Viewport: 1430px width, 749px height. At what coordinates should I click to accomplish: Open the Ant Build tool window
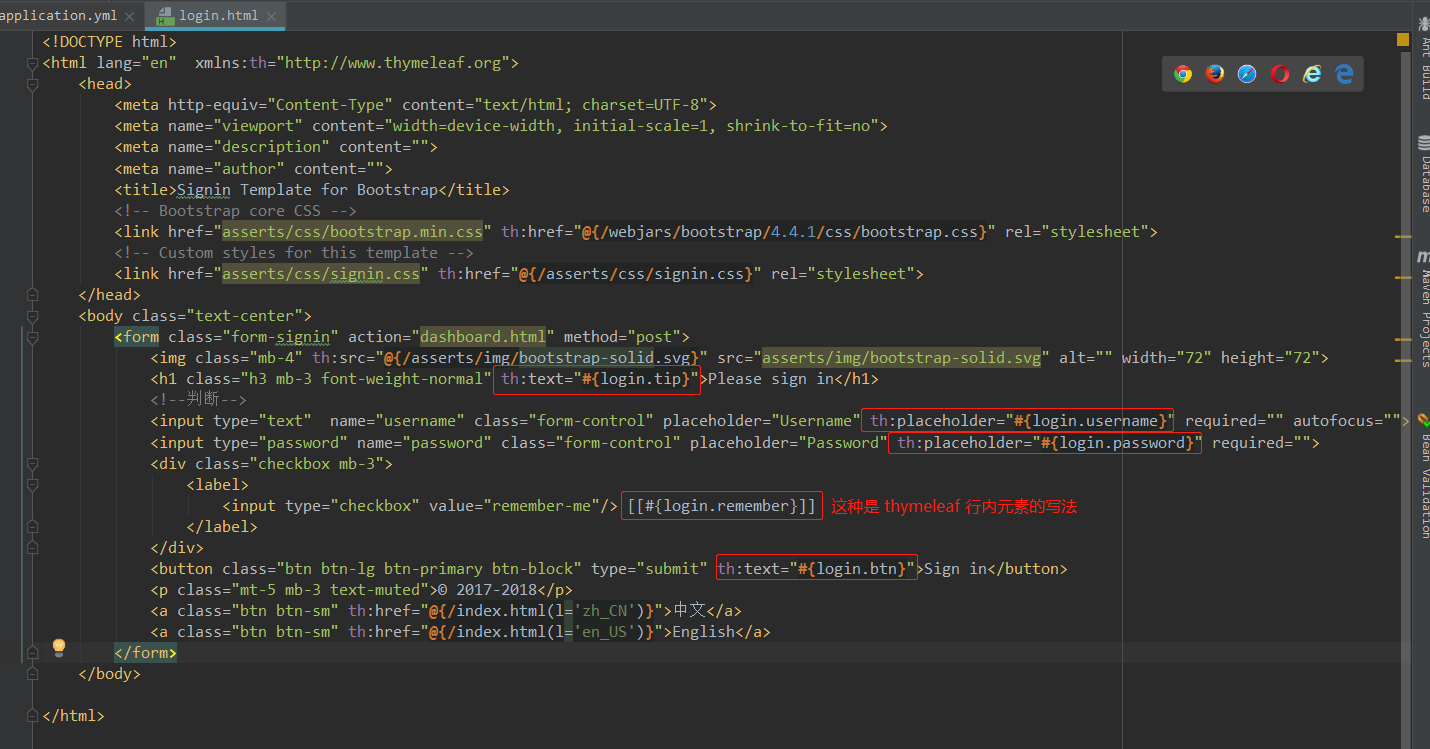tap(1424, 60)
